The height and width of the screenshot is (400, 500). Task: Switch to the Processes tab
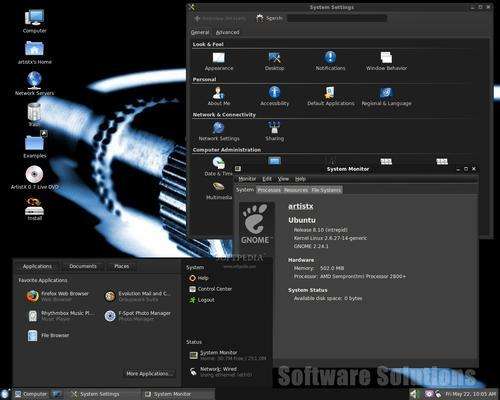[x=269, y=190]
